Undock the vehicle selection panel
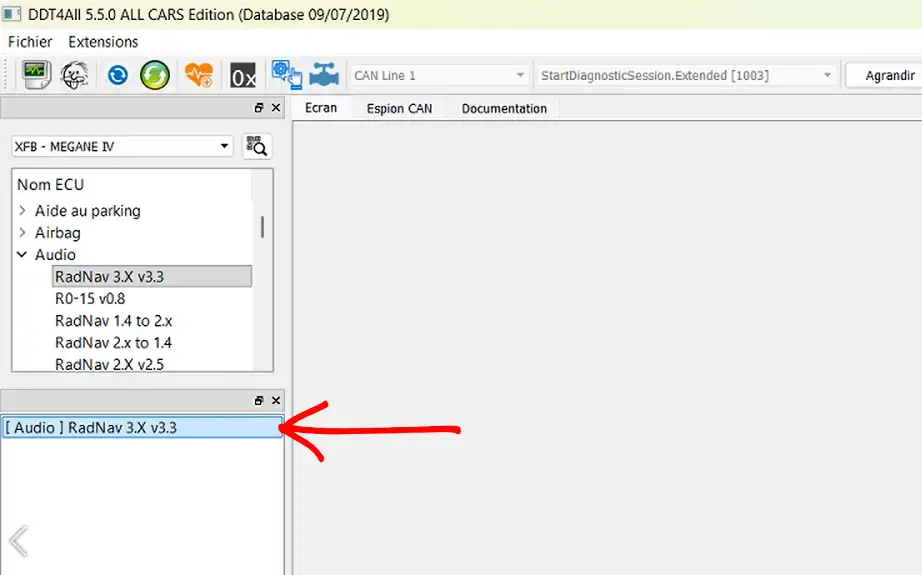Viewport: 922px width, 575px height. (x=259, y=108)
